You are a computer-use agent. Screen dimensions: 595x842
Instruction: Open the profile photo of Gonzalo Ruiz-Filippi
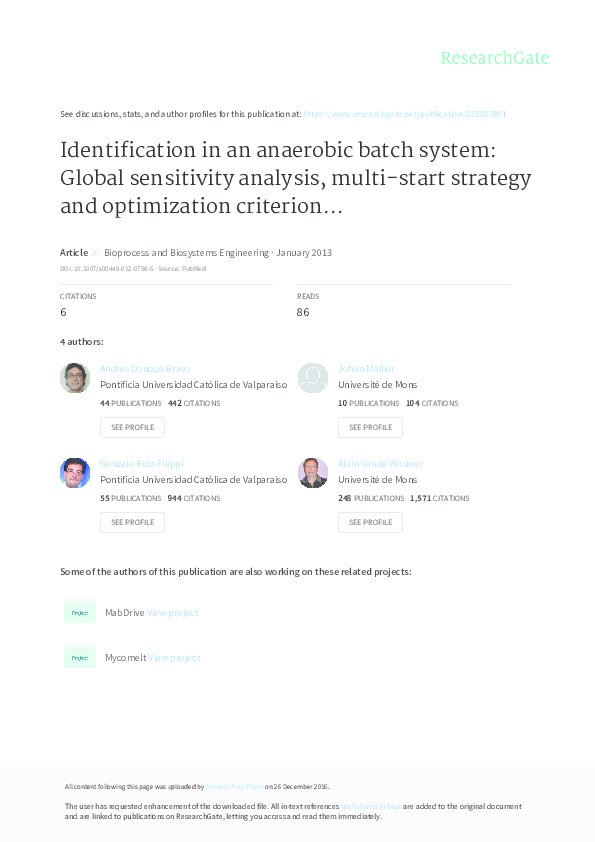75,473
